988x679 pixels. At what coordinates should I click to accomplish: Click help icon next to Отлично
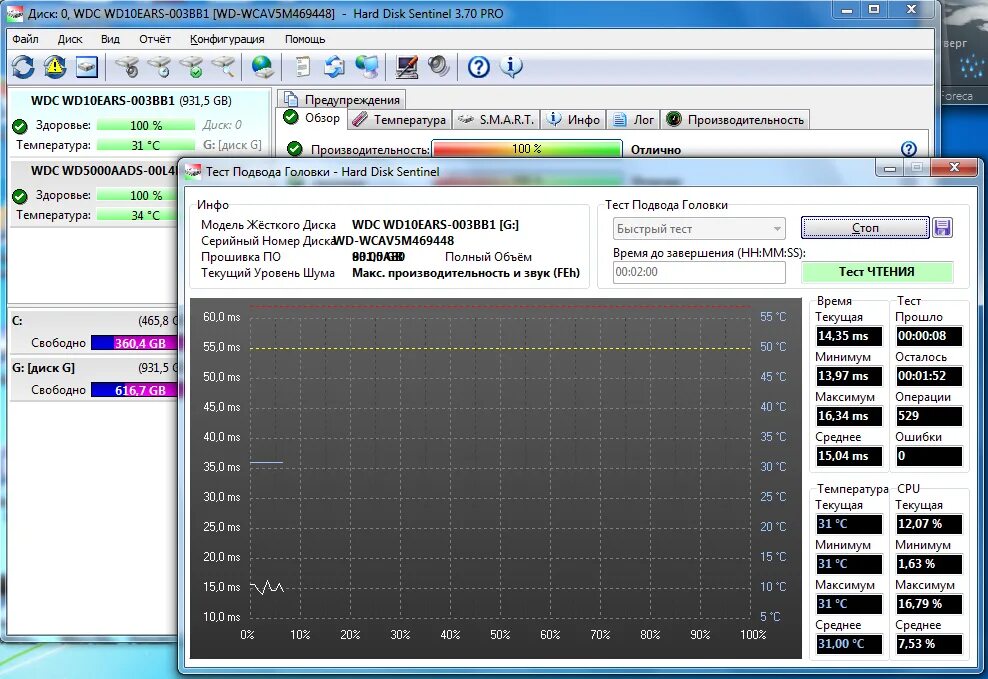click(x=909, y=149)
